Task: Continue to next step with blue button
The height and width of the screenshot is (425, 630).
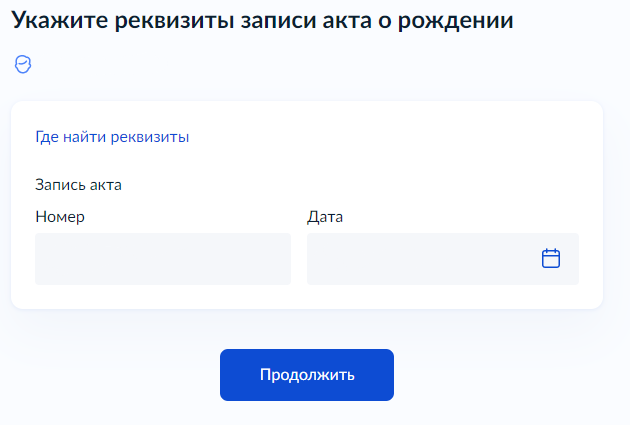Action: click(x=307, y=375)
